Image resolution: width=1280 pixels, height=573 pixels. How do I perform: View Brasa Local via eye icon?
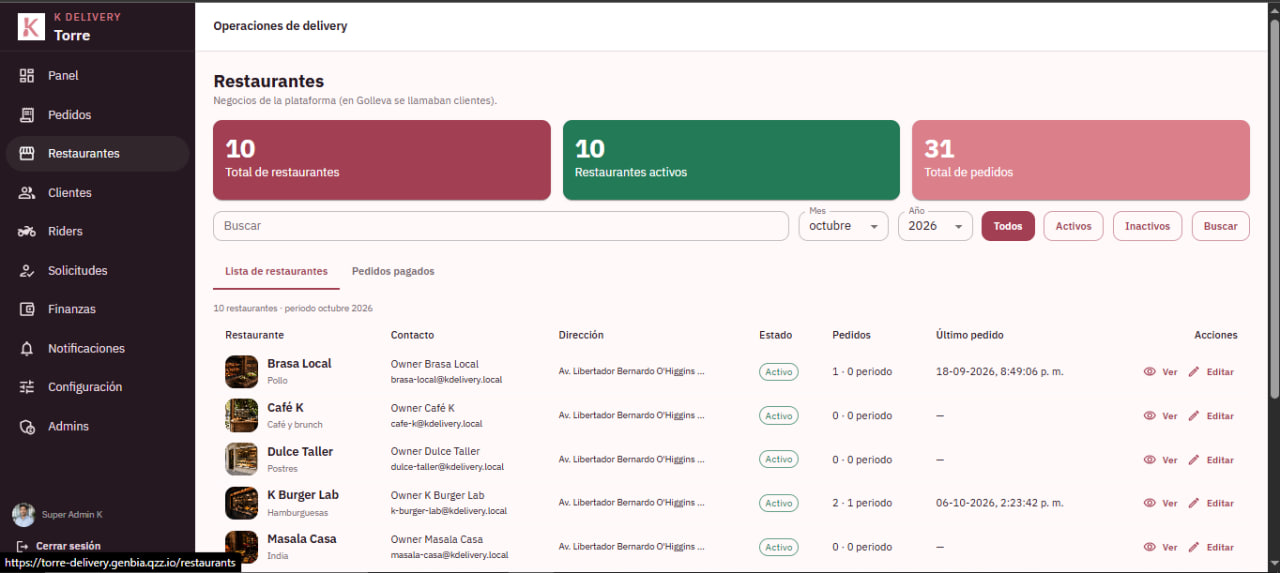1150,372
